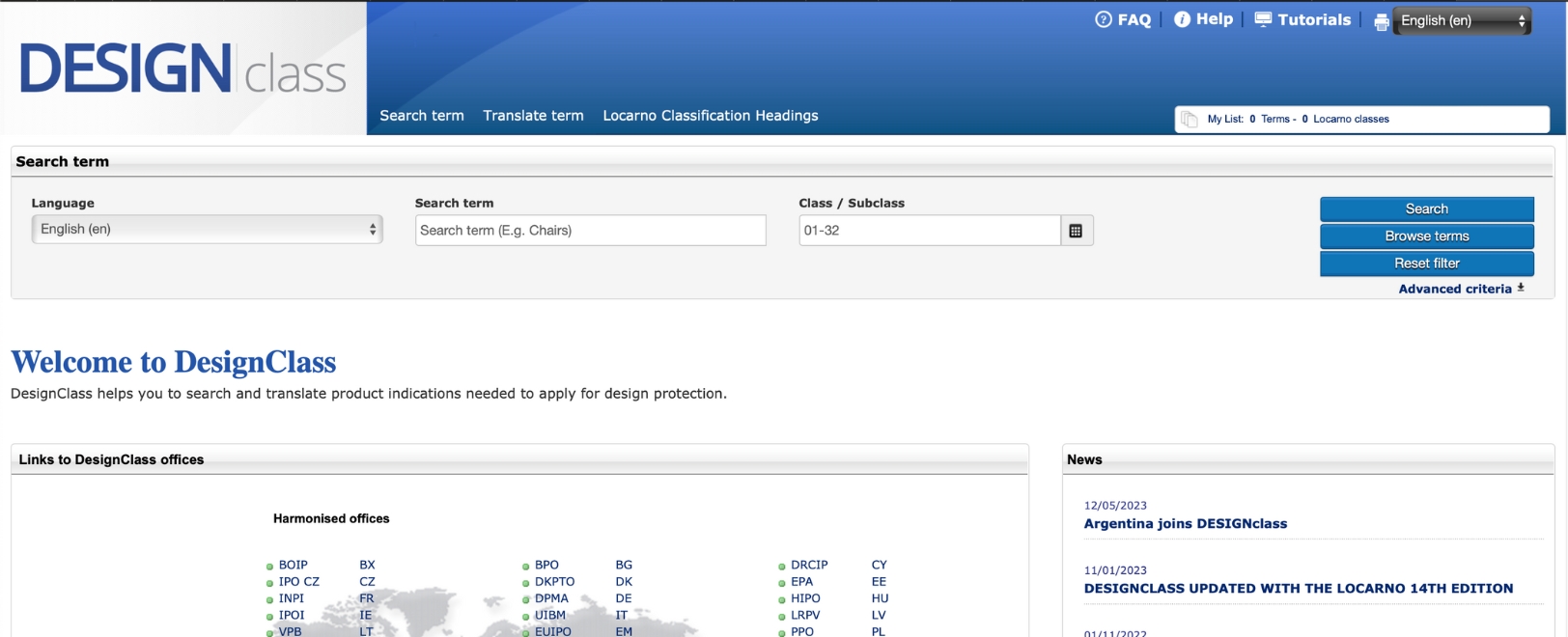Open My List terms summary box
Screen dimensions: 1568x637
click(x=1361, y=119)
